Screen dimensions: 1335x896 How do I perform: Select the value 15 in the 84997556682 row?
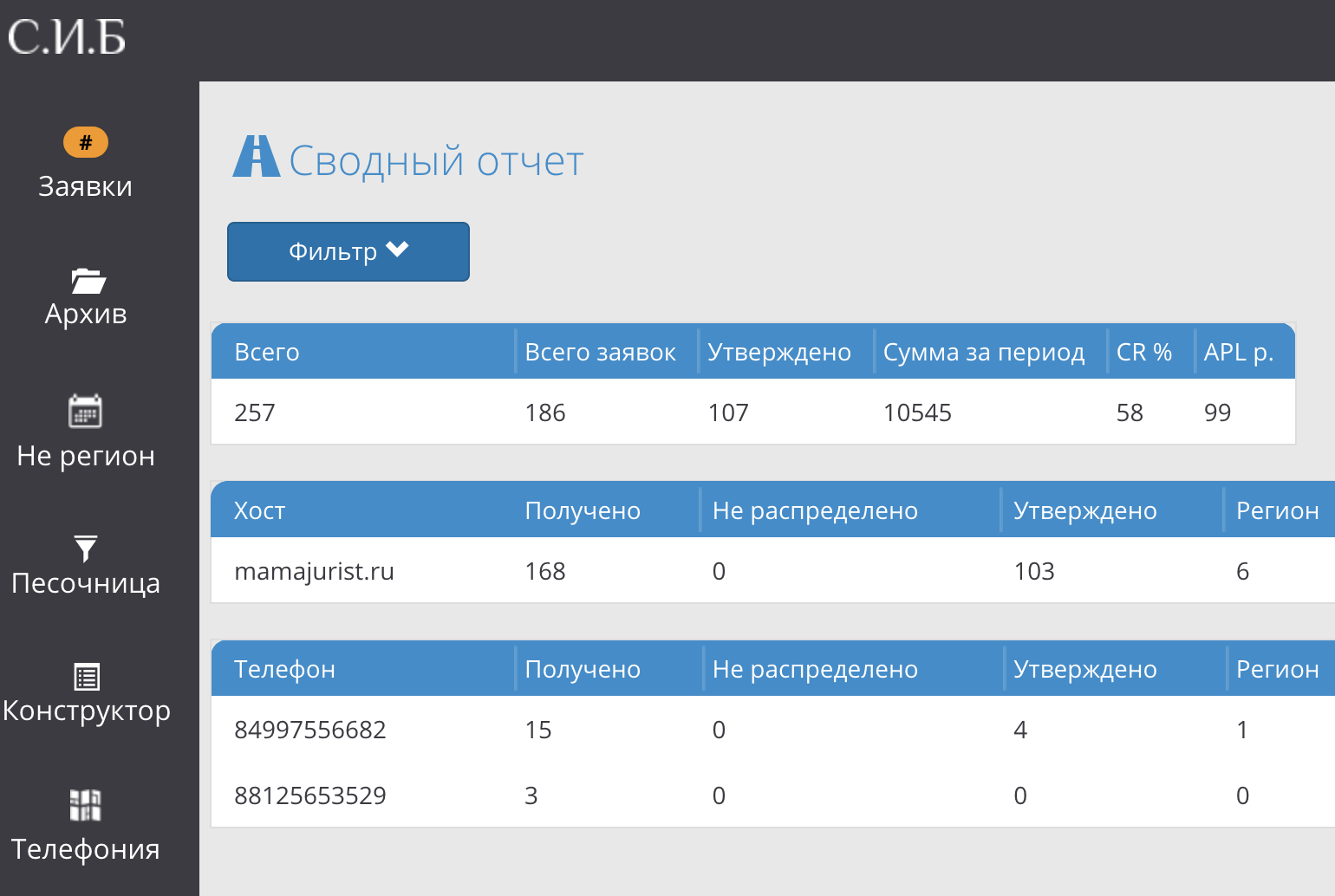click(538, 730)
